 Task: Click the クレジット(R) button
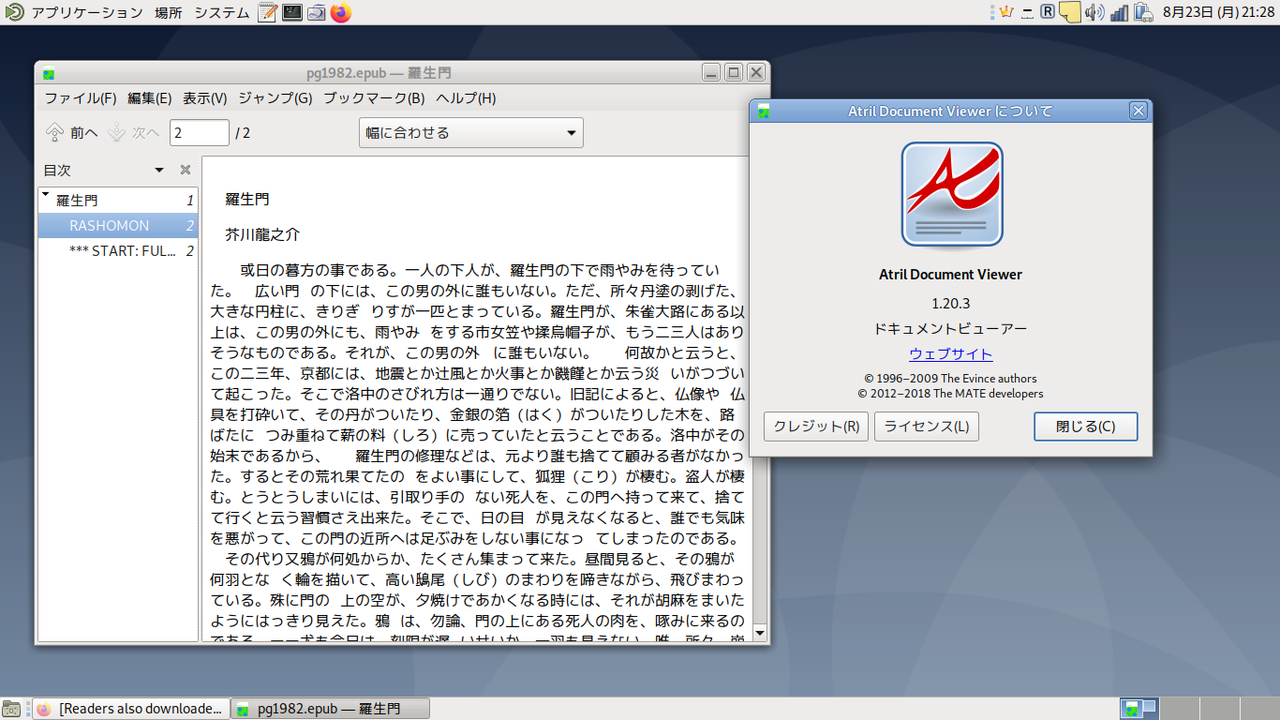[816, 426]
